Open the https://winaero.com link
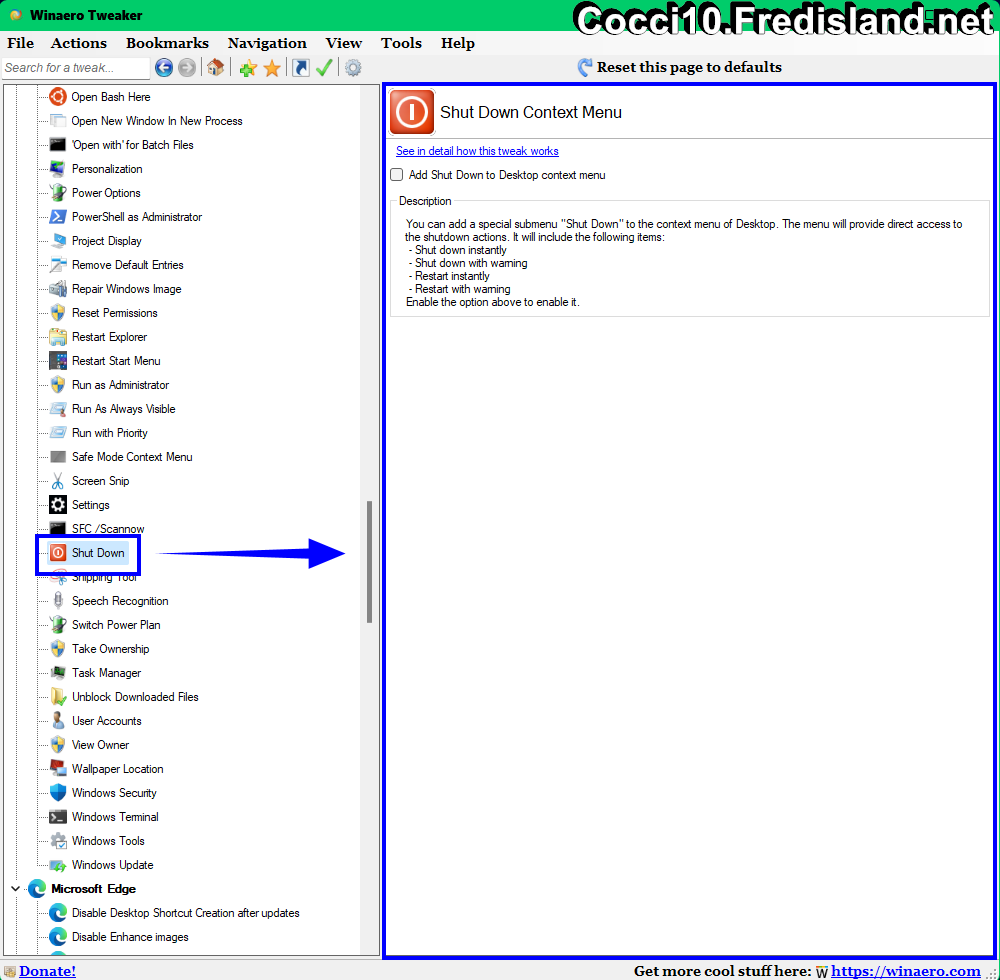The width and height of the screenshot is (1000, 980). coord(906,971)
